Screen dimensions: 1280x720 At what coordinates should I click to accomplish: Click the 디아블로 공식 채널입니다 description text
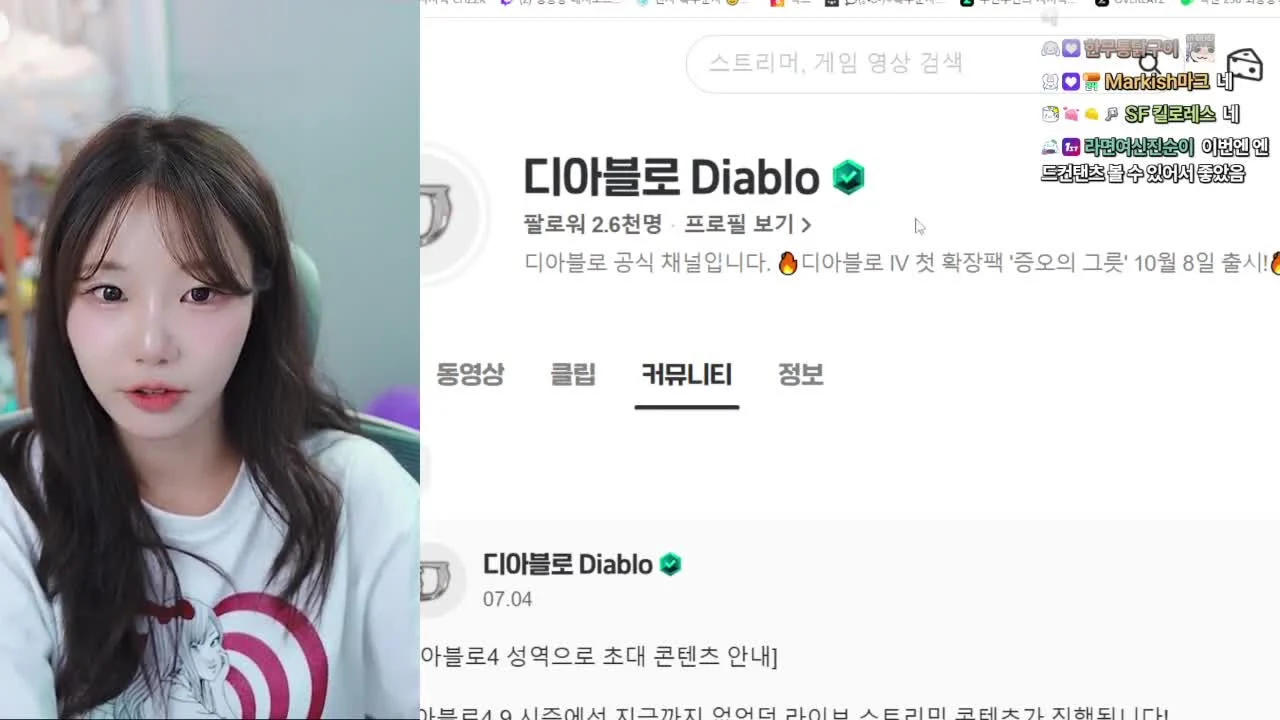coord(648,263)
